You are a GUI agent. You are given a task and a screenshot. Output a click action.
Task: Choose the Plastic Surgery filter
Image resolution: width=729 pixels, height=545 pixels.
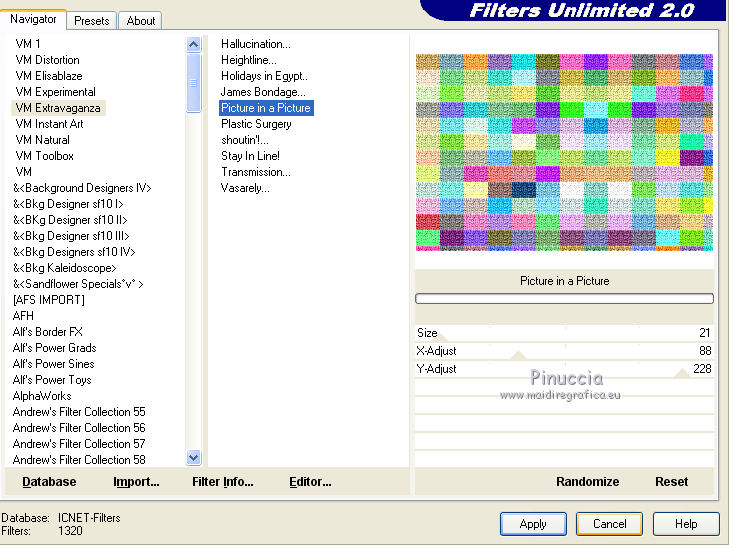256,124
